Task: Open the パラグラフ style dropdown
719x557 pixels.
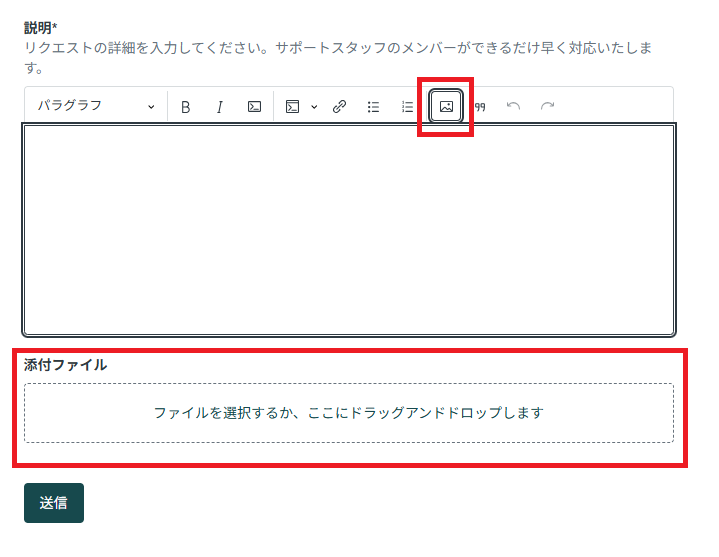Action: pyautogui.click(x=96, y=106)
